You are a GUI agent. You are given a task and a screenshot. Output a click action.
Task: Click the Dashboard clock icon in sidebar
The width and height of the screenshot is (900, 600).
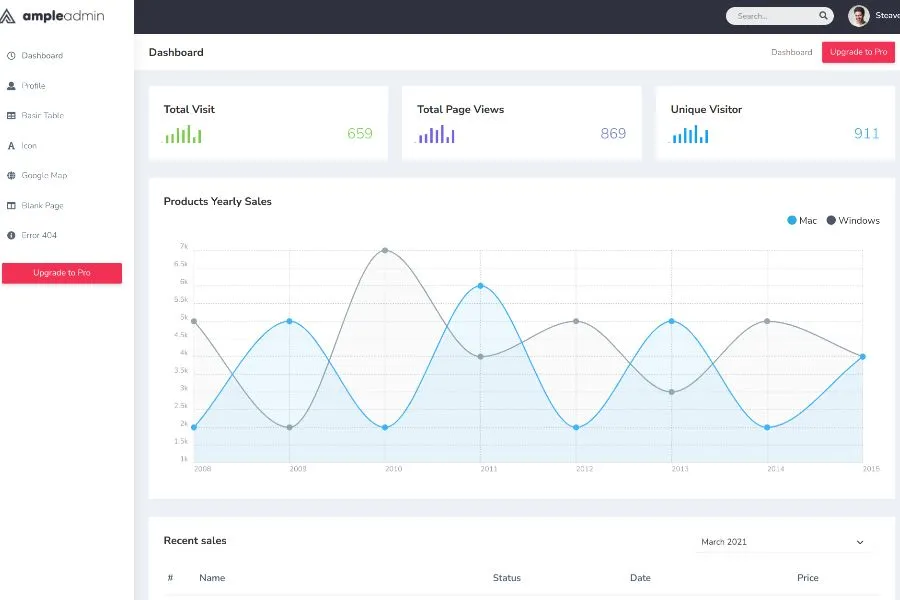click(11, 56)
